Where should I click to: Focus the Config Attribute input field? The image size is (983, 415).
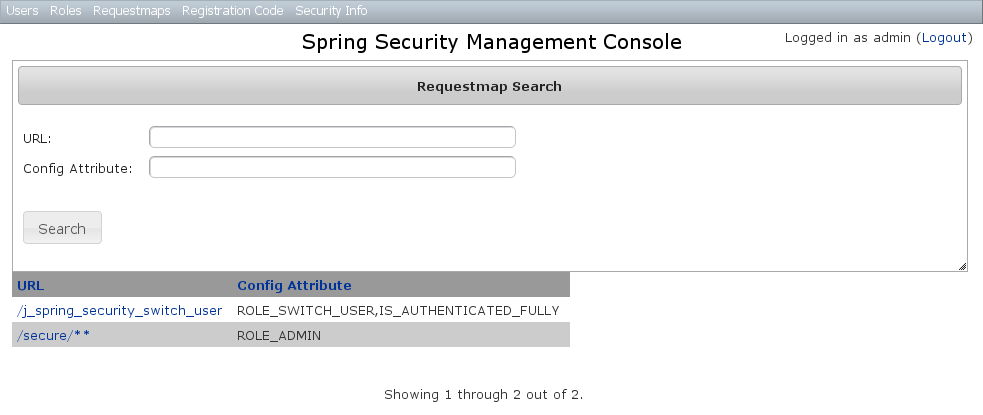tap(332, 167)
